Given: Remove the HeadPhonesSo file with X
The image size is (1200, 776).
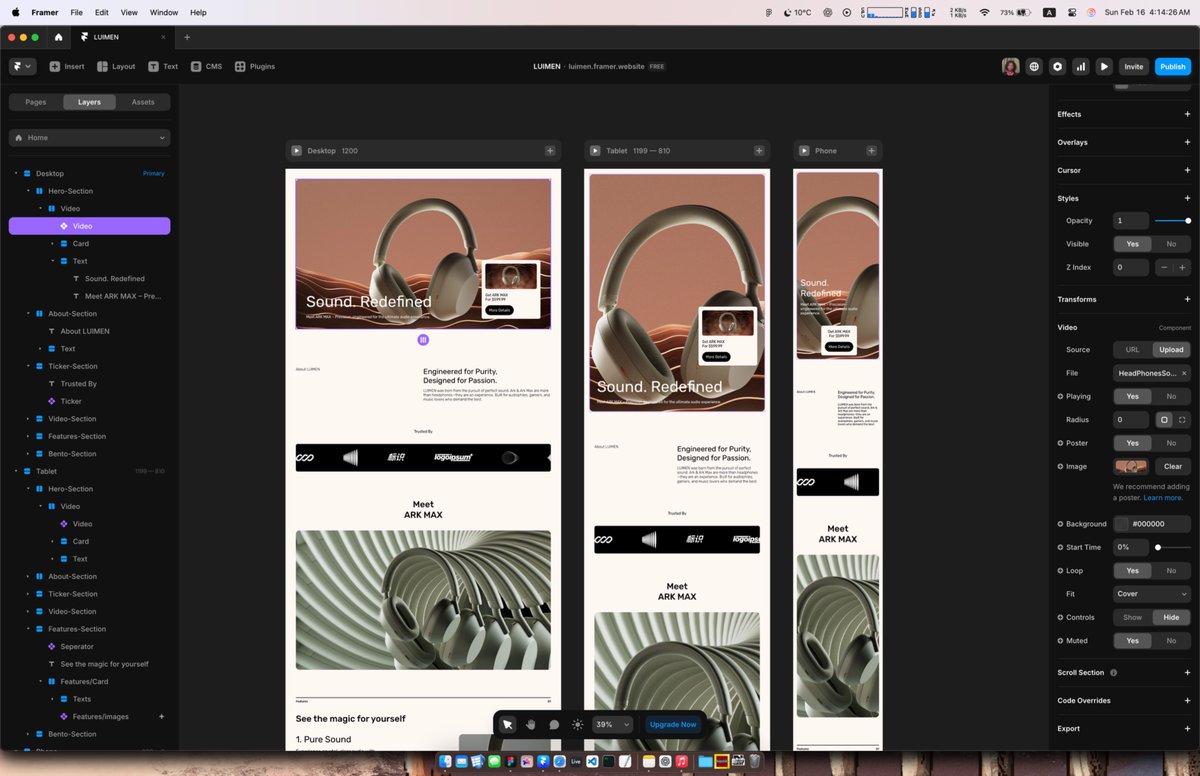Looking at the screenshot, I should (1184, 373).
